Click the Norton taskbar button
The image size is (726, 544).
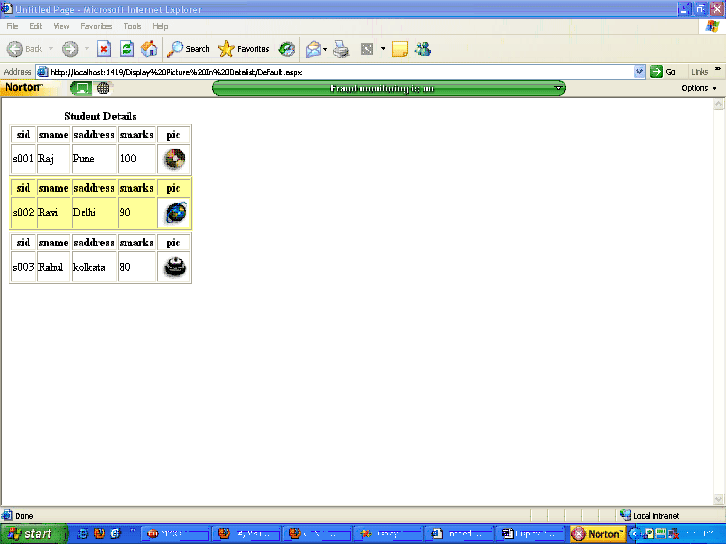(598, 534)
